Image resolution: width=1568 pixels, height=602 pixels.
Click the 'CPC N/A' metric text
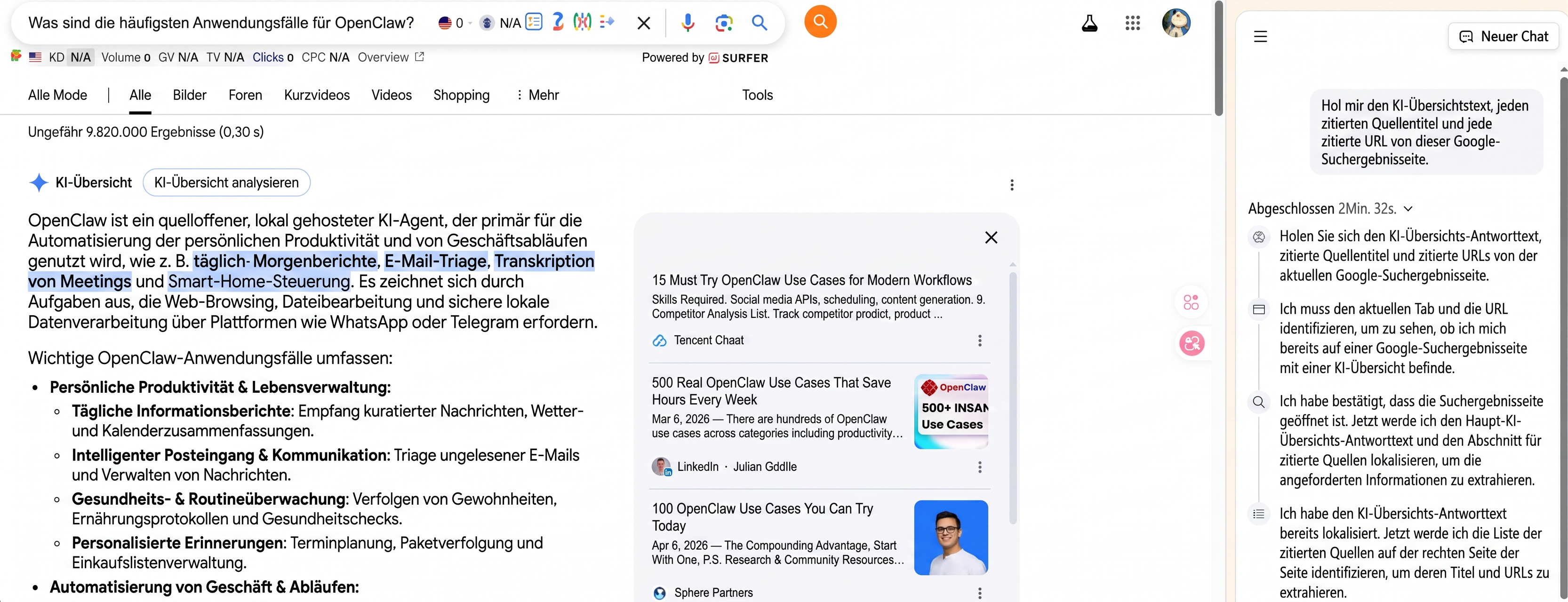[x=326, y=57]
